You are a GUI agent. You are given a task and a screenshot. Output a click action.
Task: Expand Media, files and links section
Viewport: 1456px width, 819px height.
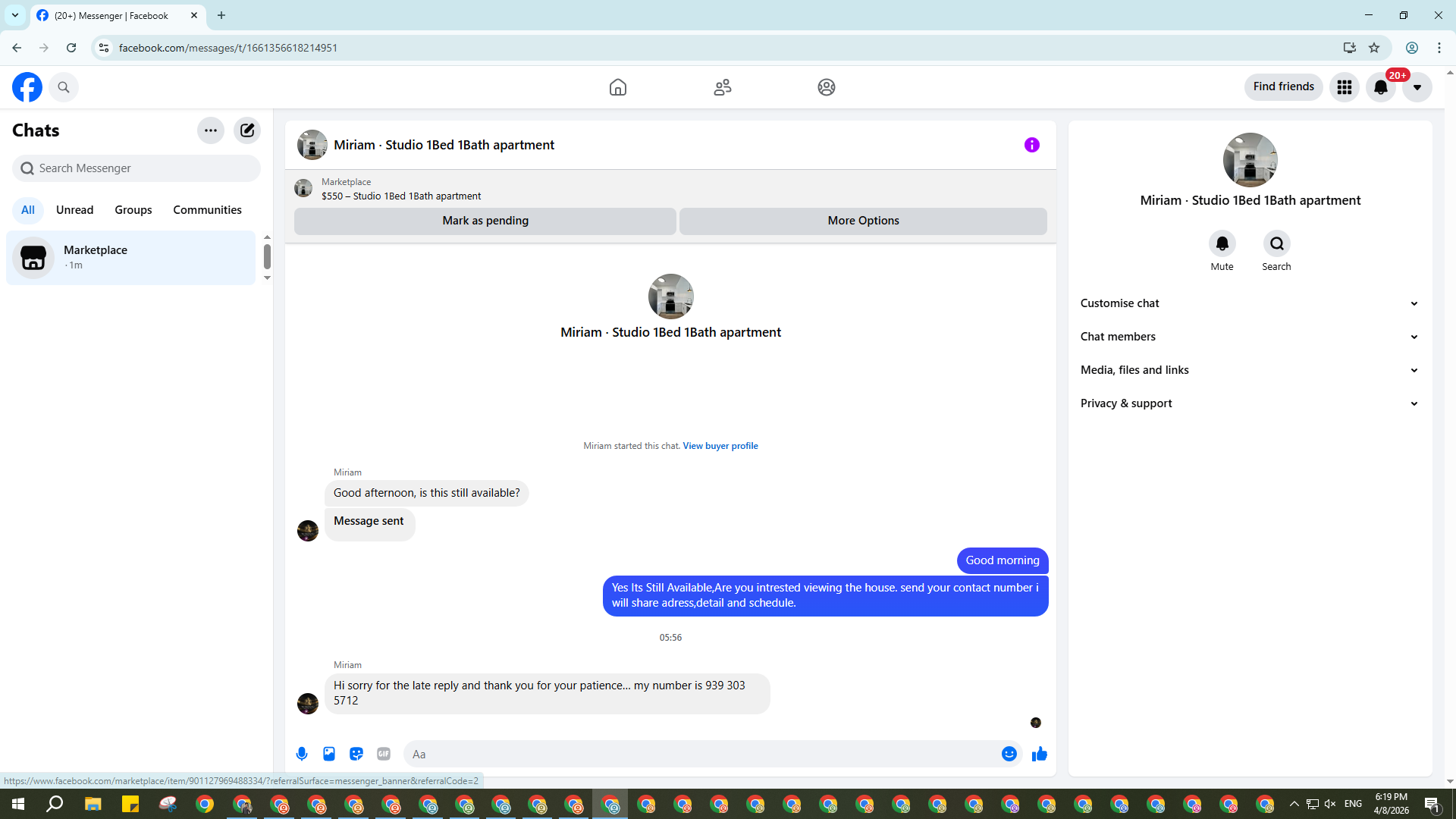point(1249,370)
